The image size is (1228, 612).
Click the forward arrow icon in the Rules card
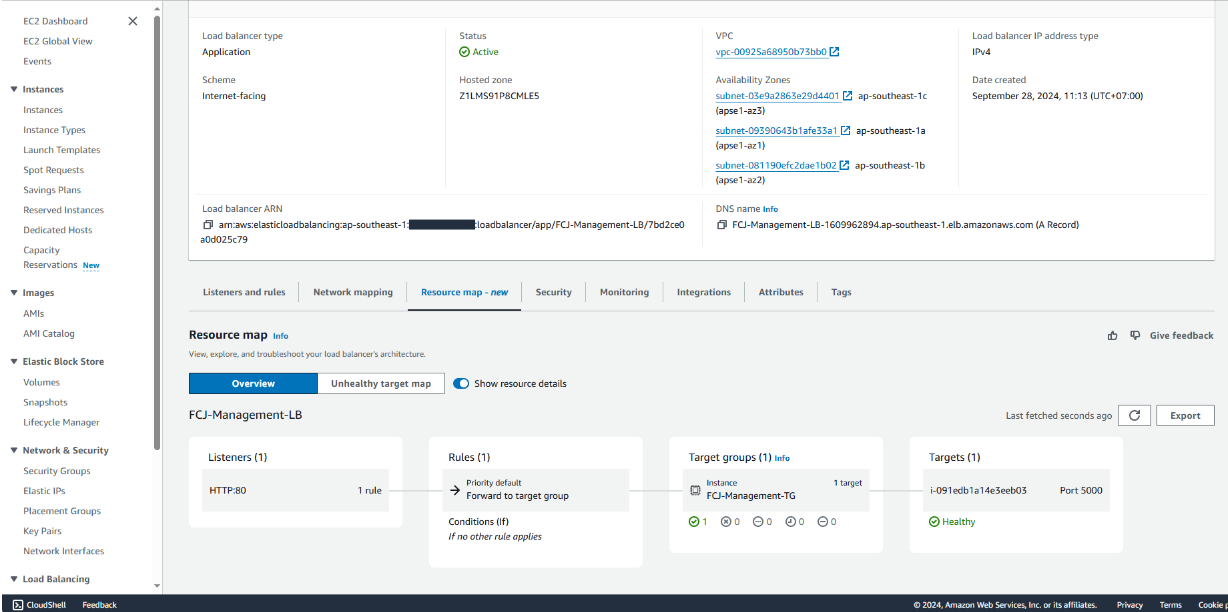[456, 490]
